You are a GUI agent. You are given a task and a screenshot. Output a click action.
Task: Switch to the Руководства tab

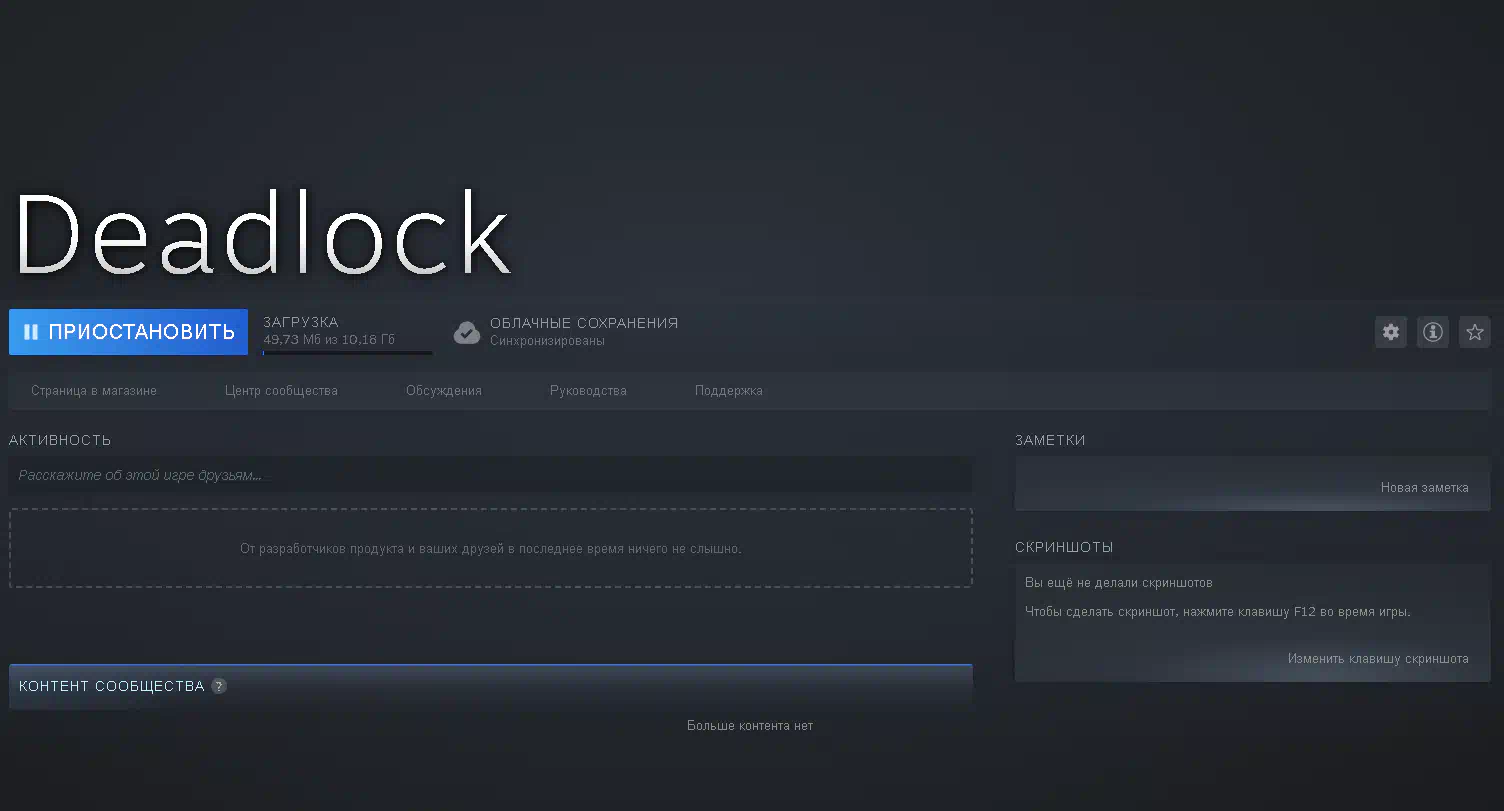pyautogui.click(x=588, y=391)
